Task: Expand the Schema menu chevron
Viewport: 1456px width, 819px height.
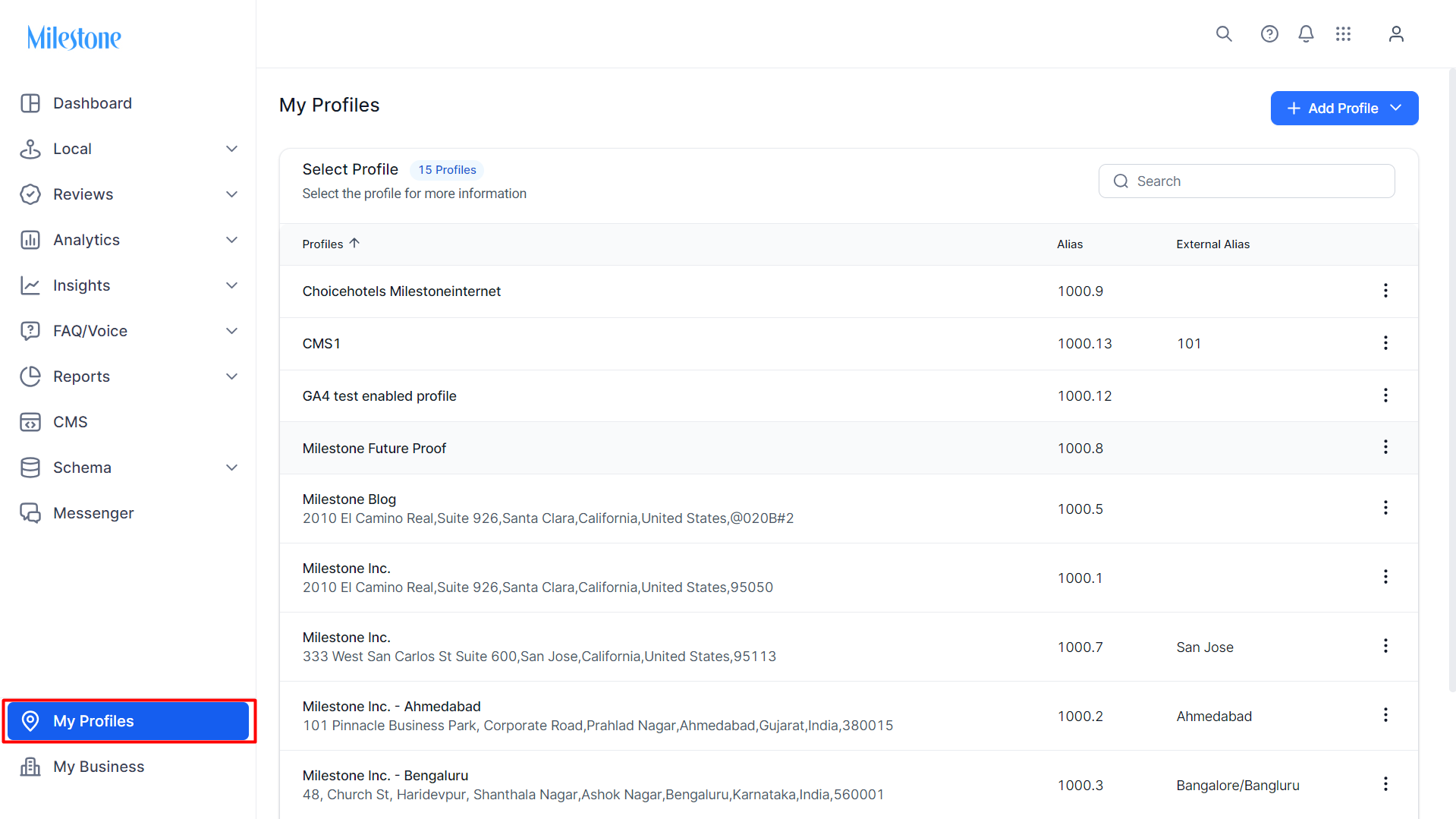Action: [x=232, y=468]
